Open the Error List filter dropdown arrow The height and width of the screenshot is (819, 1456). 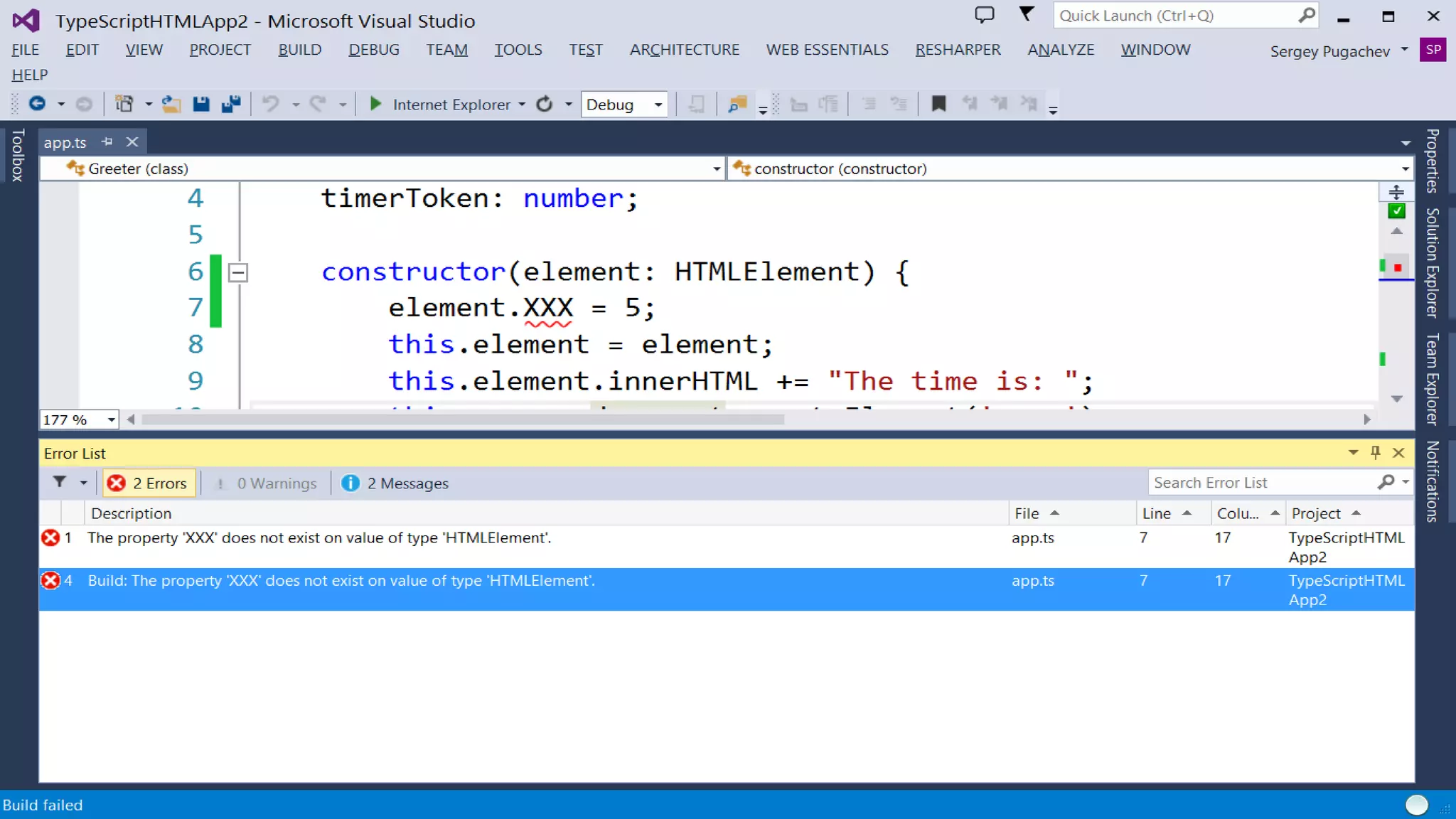83,483
